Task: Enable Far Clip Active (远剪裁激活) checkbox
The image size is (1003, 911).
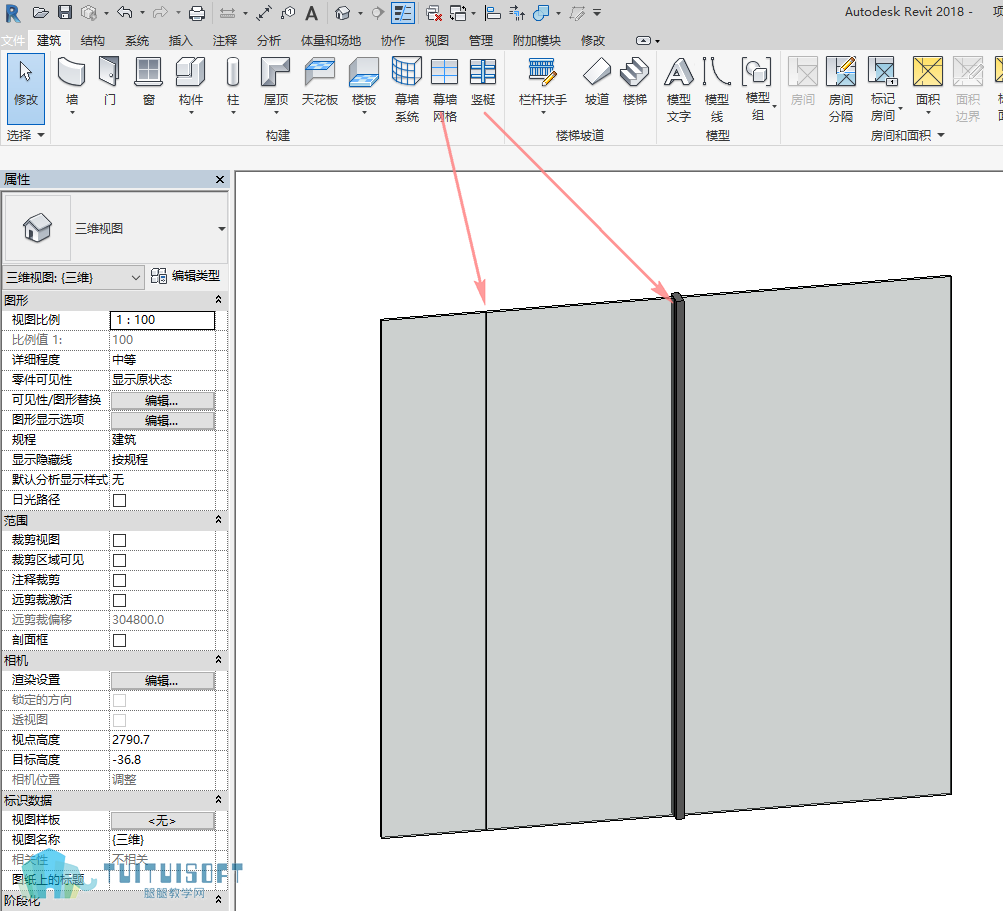Action: coord(120,600)
